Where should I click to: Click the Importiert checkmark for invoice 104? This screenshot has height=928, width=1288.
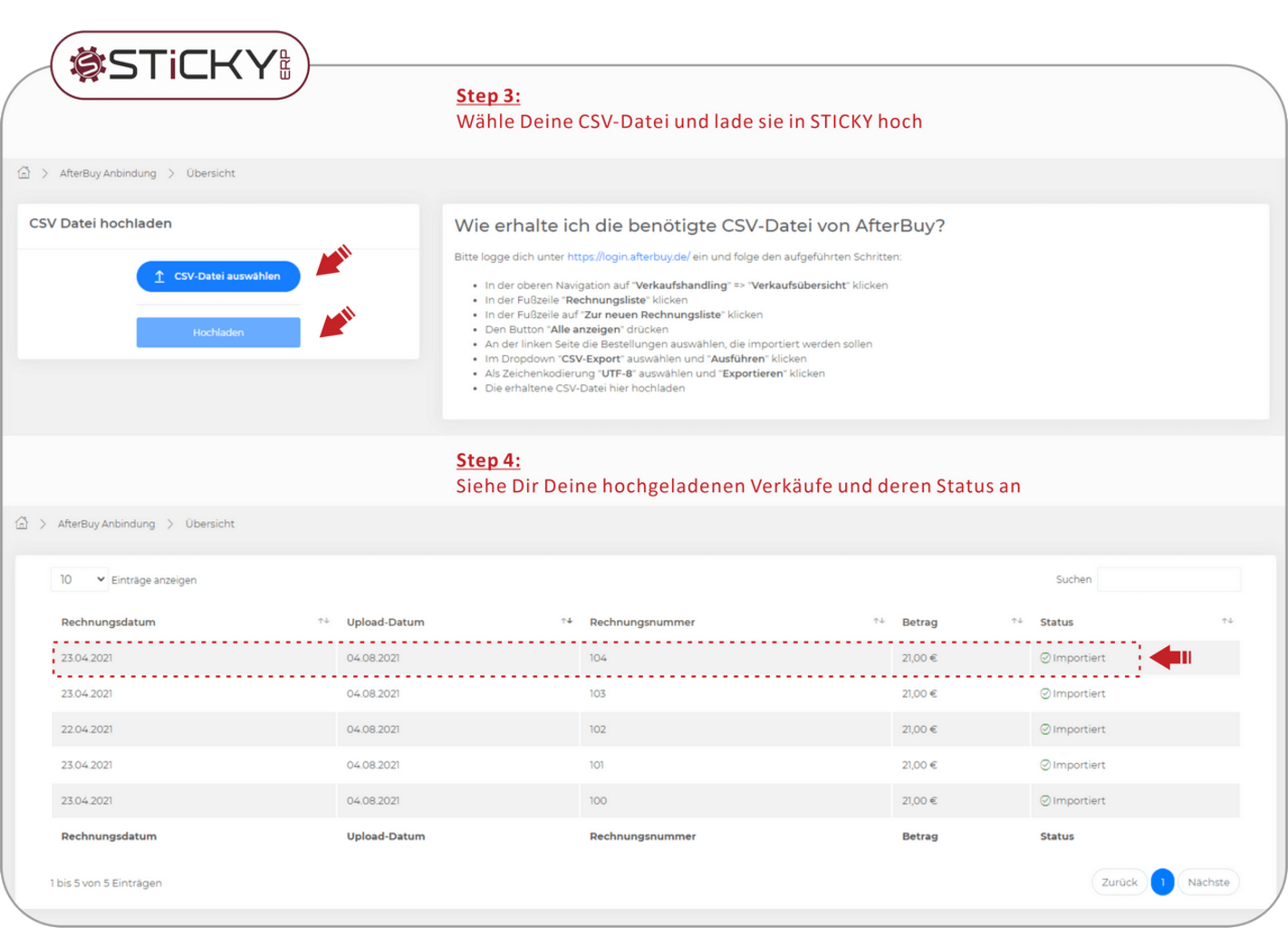click(x=1045, y=658)
